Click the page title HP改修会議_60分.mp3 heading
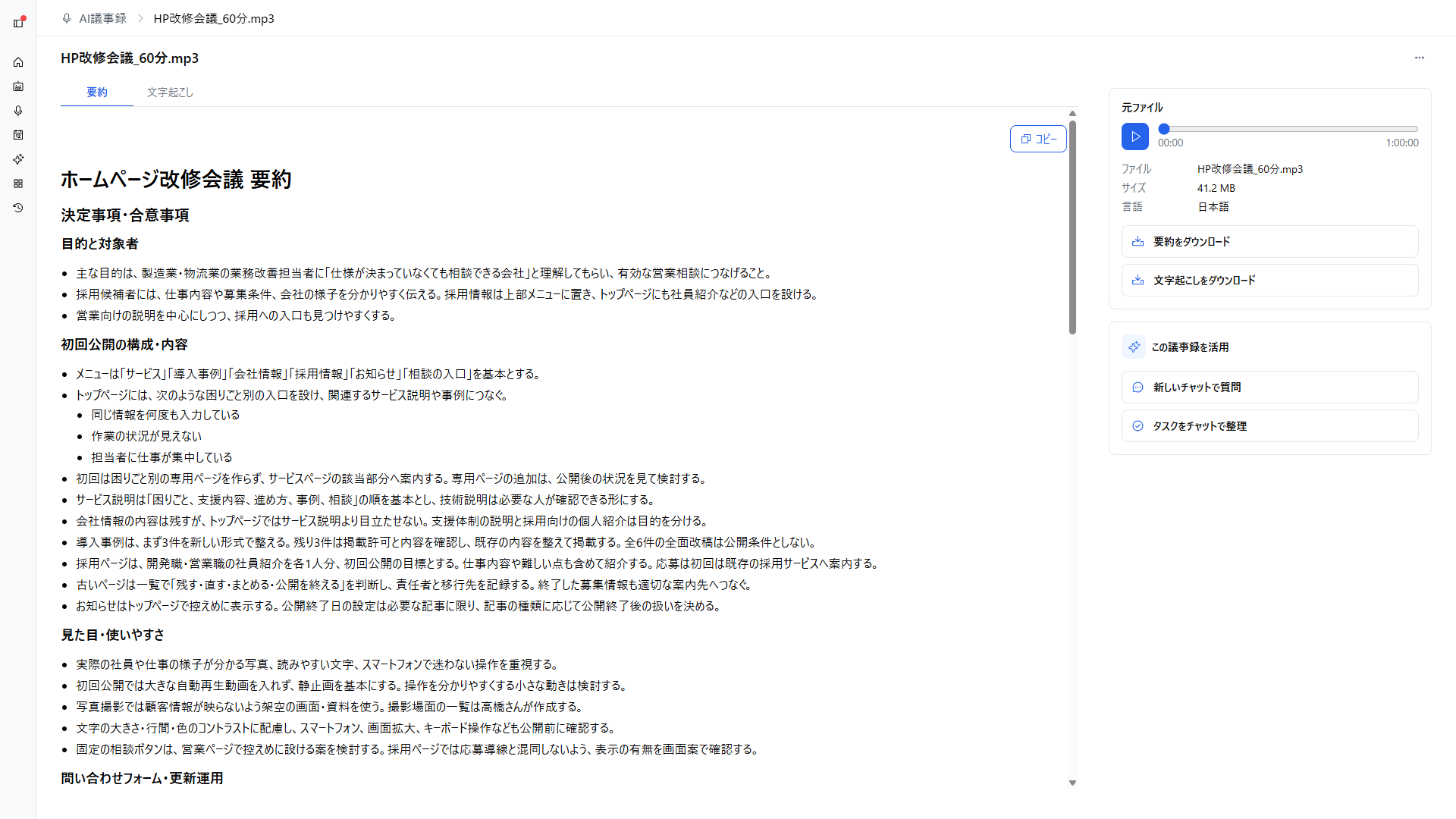This screenshot has height=819, width=1456. coord(130,58)
